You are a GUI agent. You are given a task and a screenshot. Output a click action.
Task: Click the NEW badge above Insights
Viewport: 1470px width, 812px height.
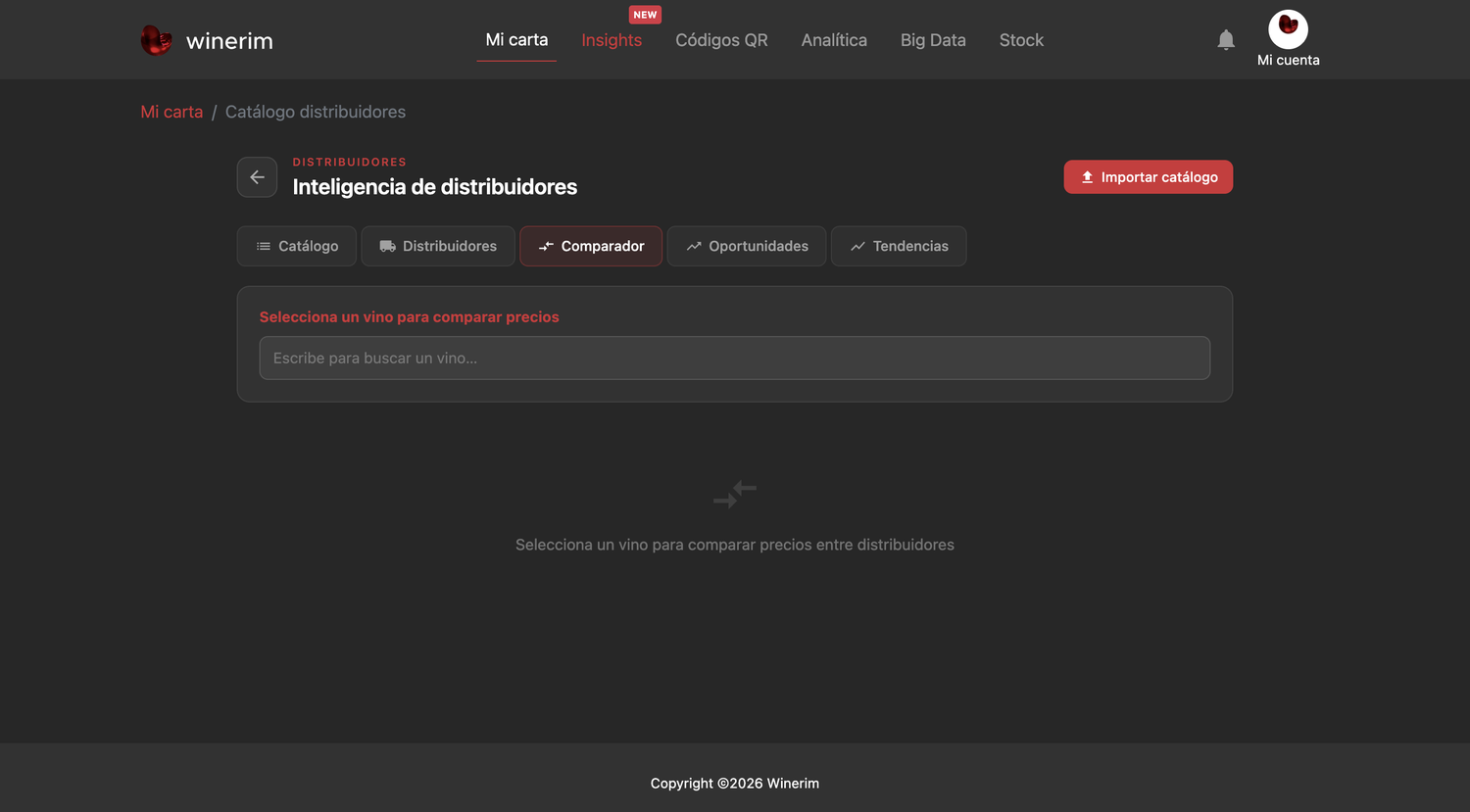tap(645, 15)
